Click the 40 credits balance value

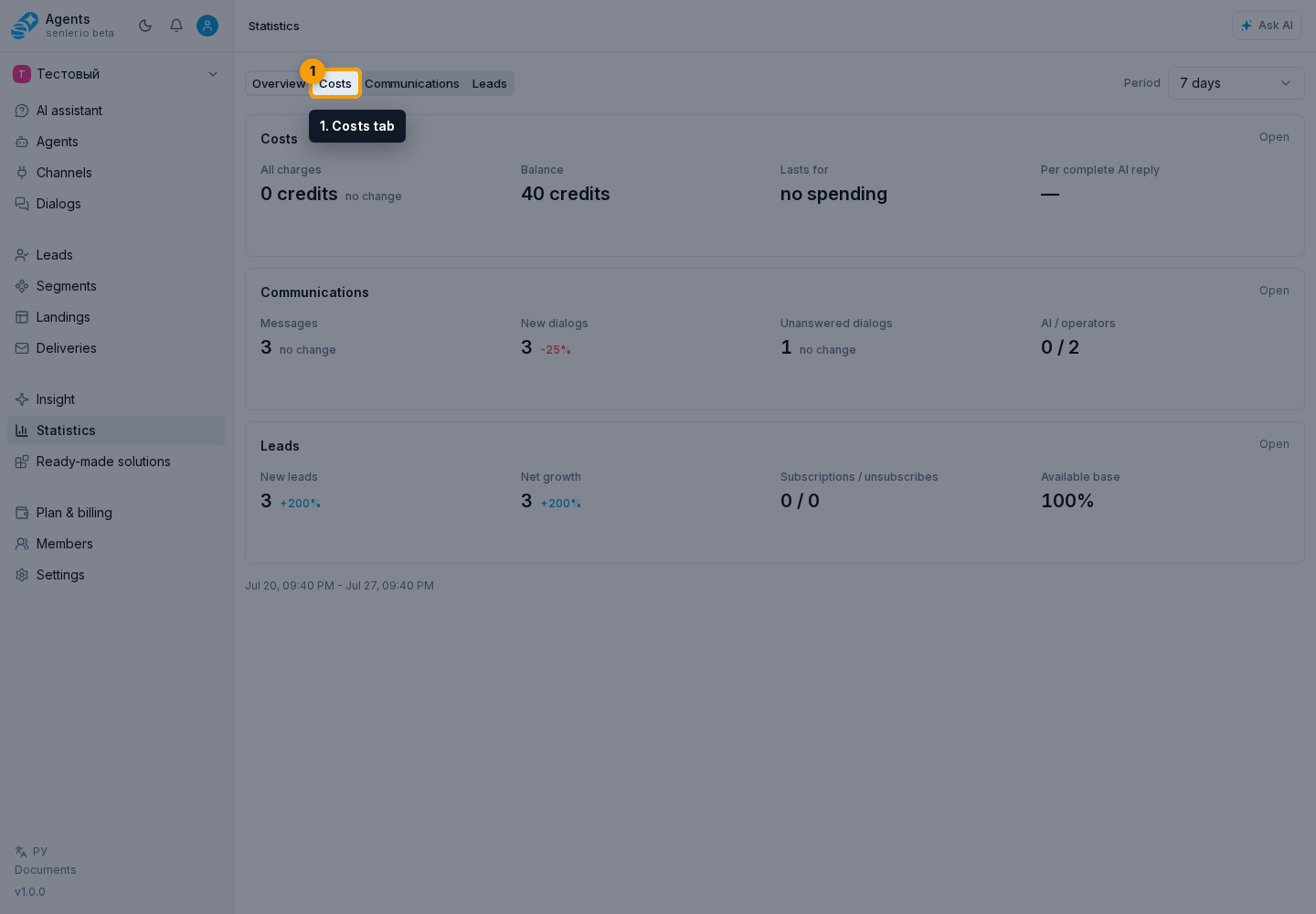[566, 194]
